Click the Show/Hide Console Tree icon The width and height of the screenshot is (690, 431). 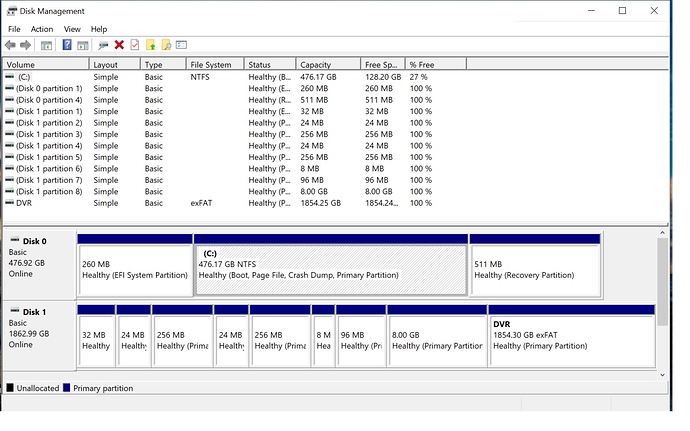pos(46,45)
